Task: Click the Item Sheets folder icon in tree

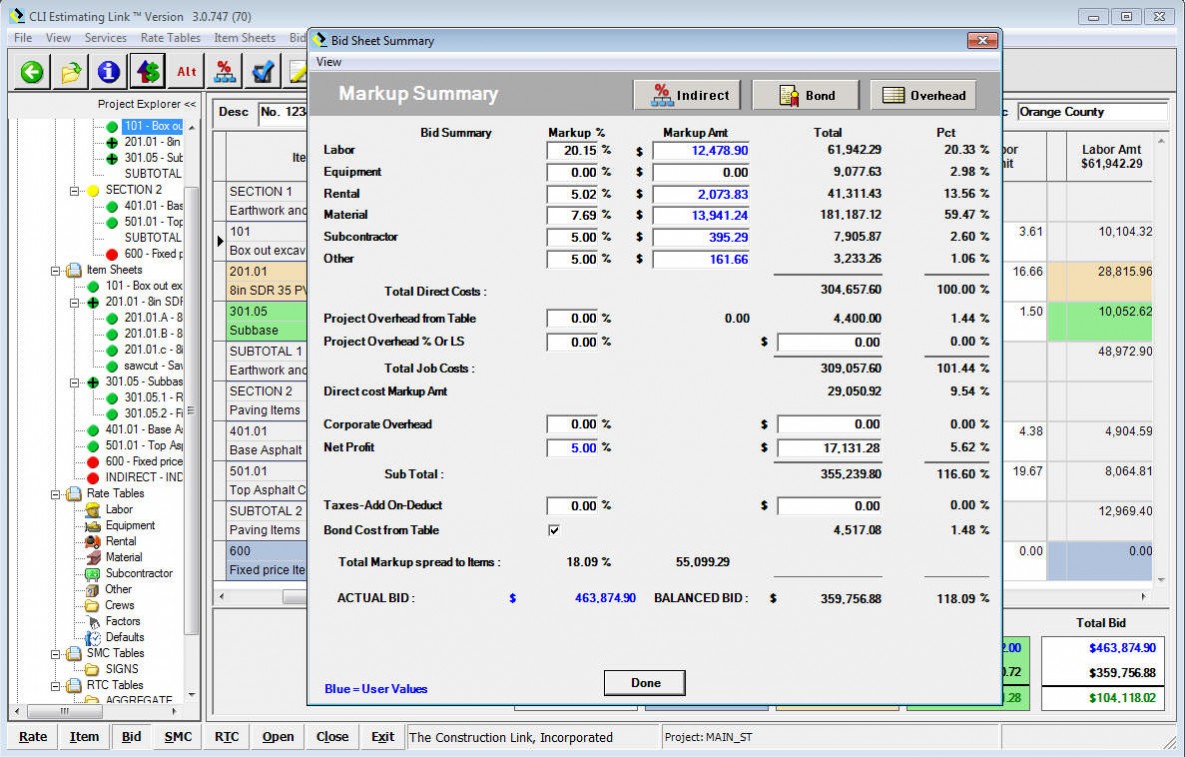Action: point(73,270)
